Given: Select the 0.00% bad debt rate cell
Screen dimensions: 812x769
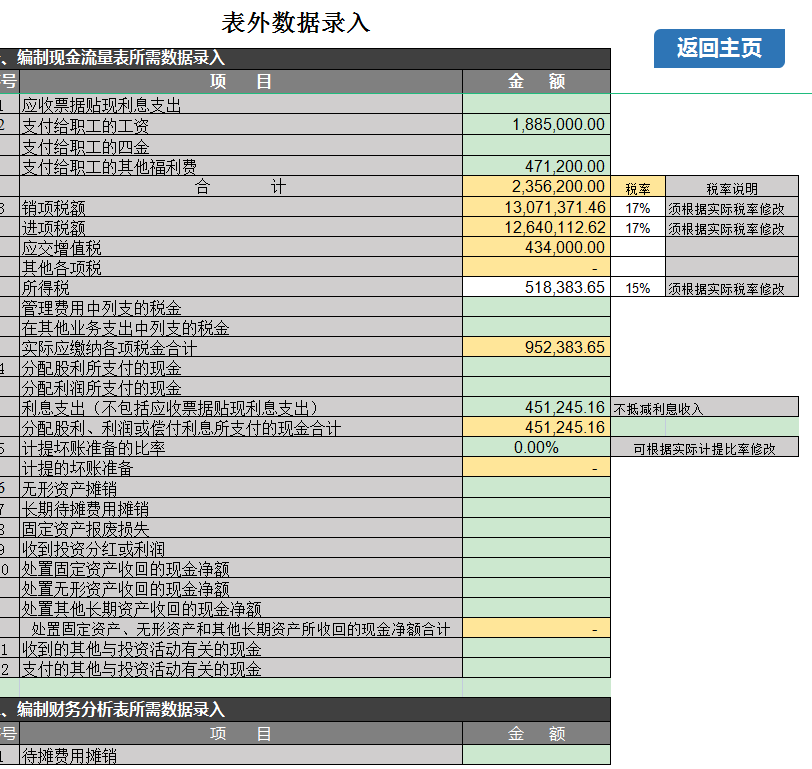Looking at the screenshot, I should click(x=536, y=447).
